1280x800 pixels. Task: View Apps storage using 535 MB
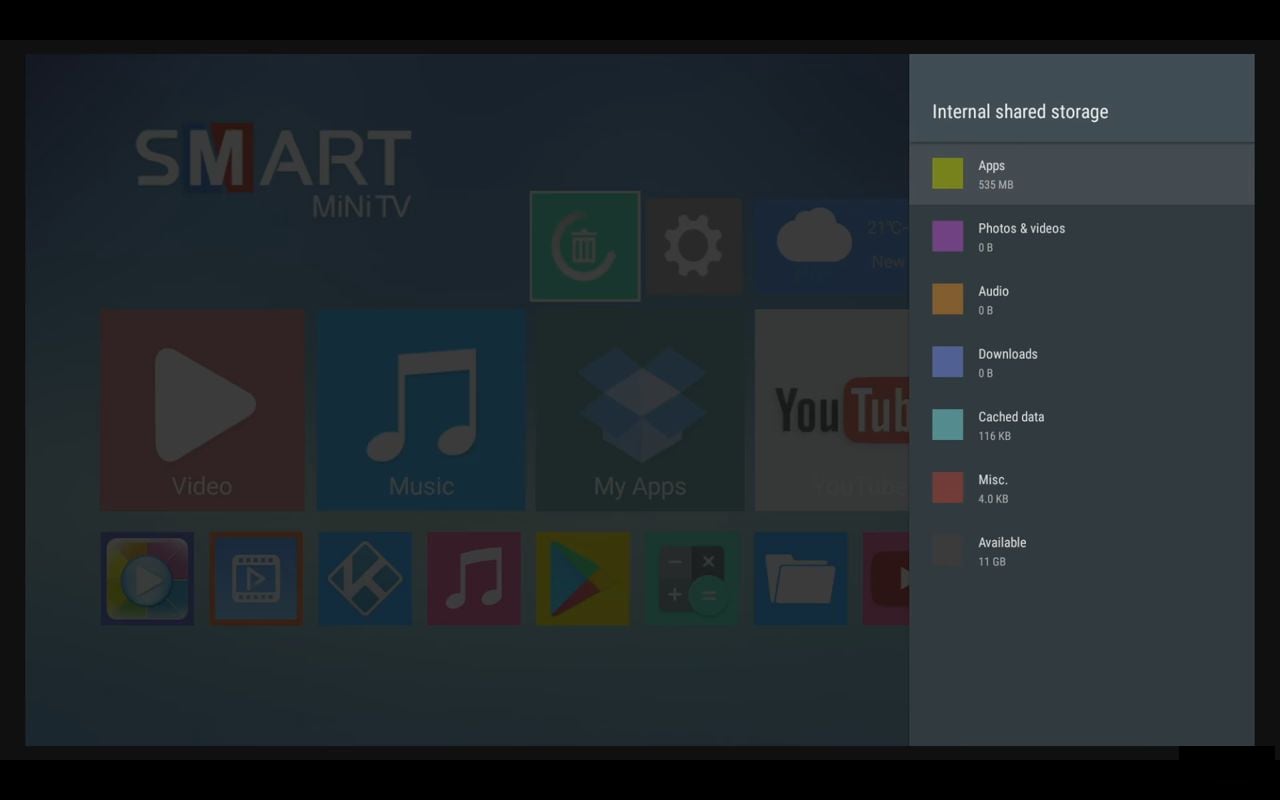click(x=1082, y=174)
